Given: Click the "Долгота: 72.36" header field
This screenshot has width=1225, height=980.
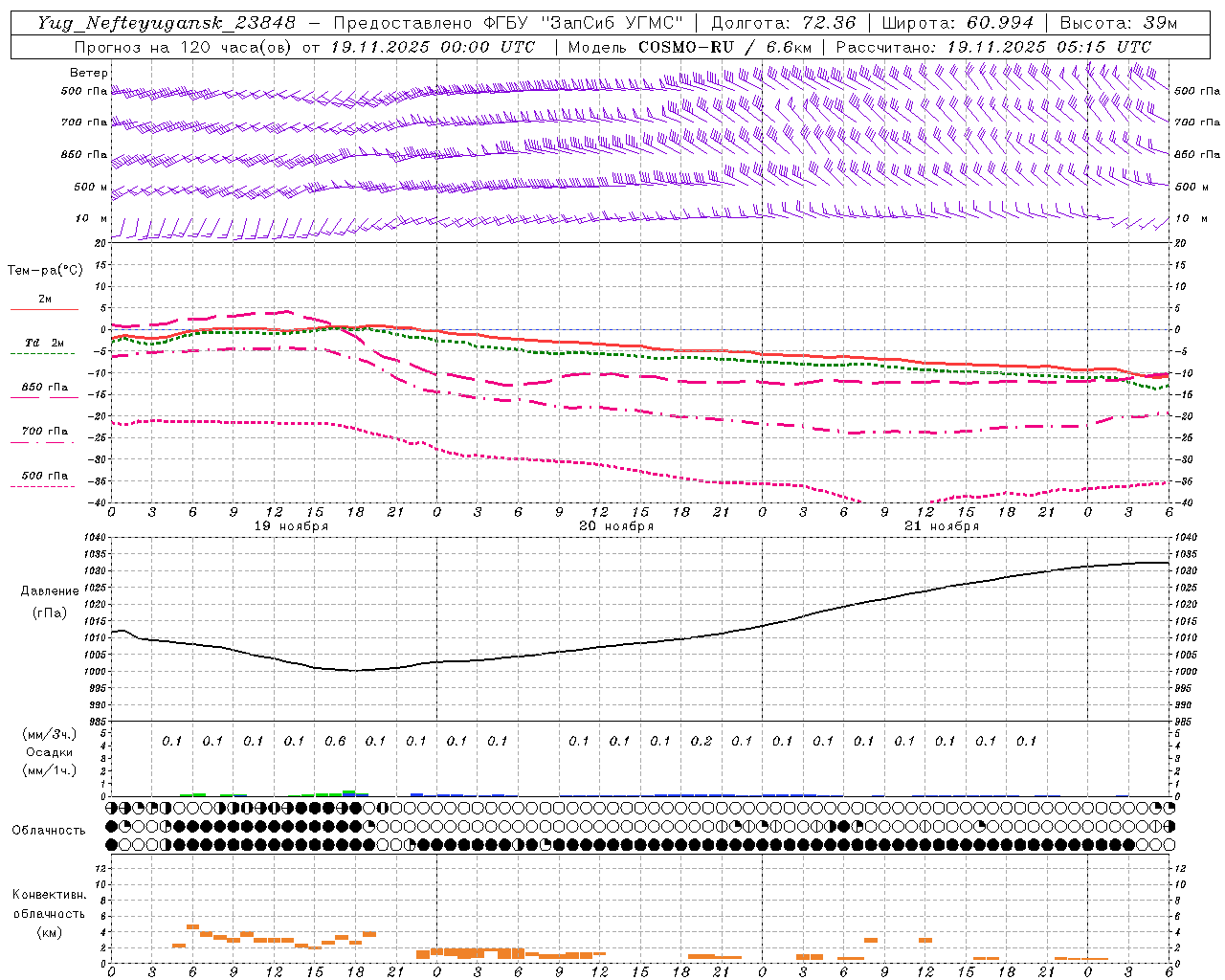Looking at the screenshot, I should (x=782, y=23).
